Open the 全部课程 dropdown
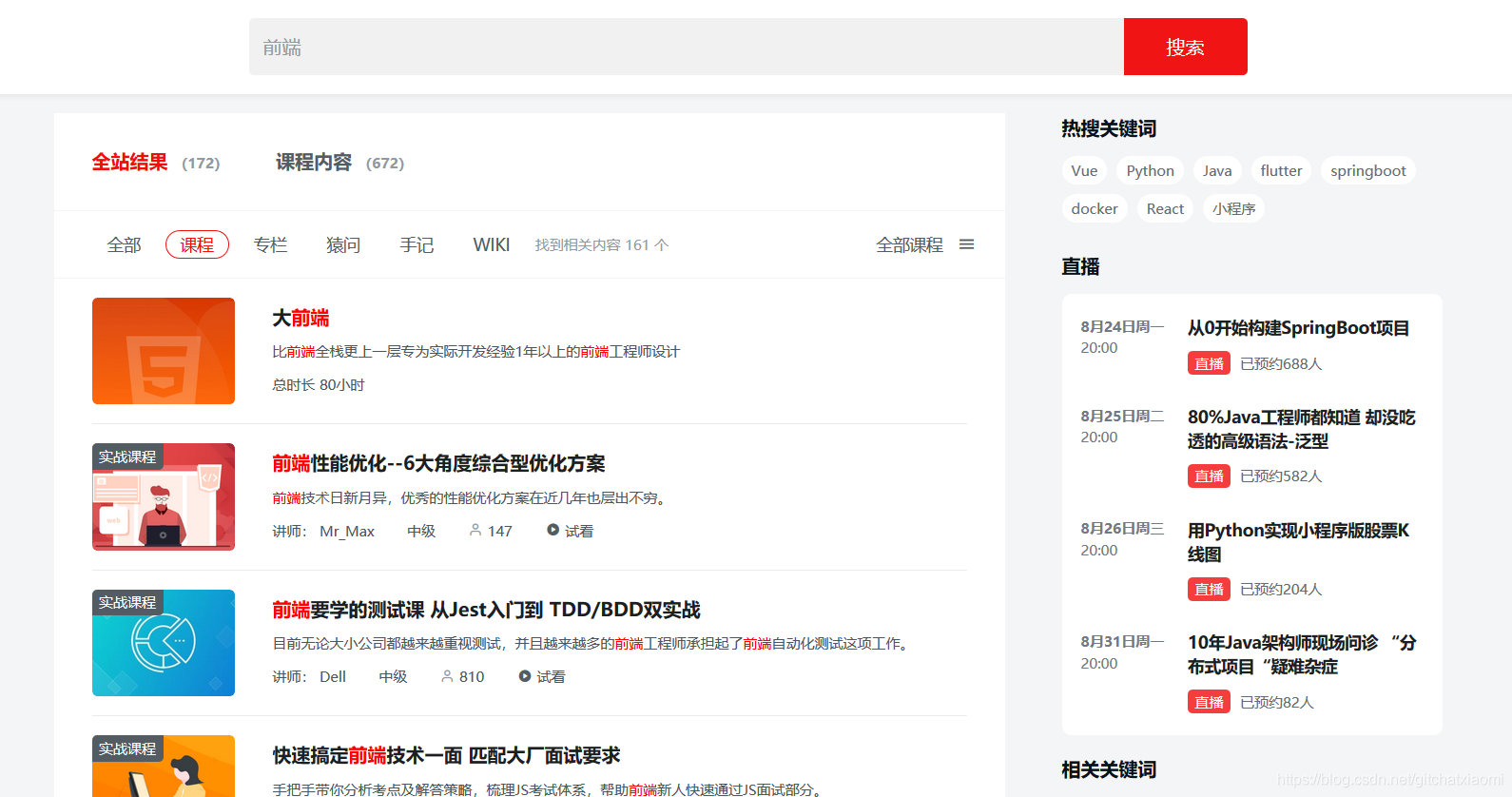The width and height of the screenshot is (1512, 797). point(909,245)
